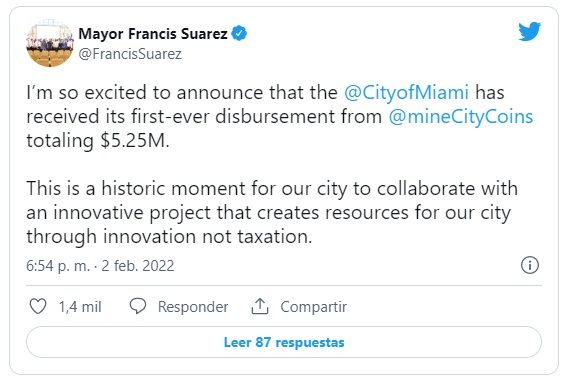Screen dimensions: 568x385
Task: Click the Compartir label
Action: (x=314, y=307)
